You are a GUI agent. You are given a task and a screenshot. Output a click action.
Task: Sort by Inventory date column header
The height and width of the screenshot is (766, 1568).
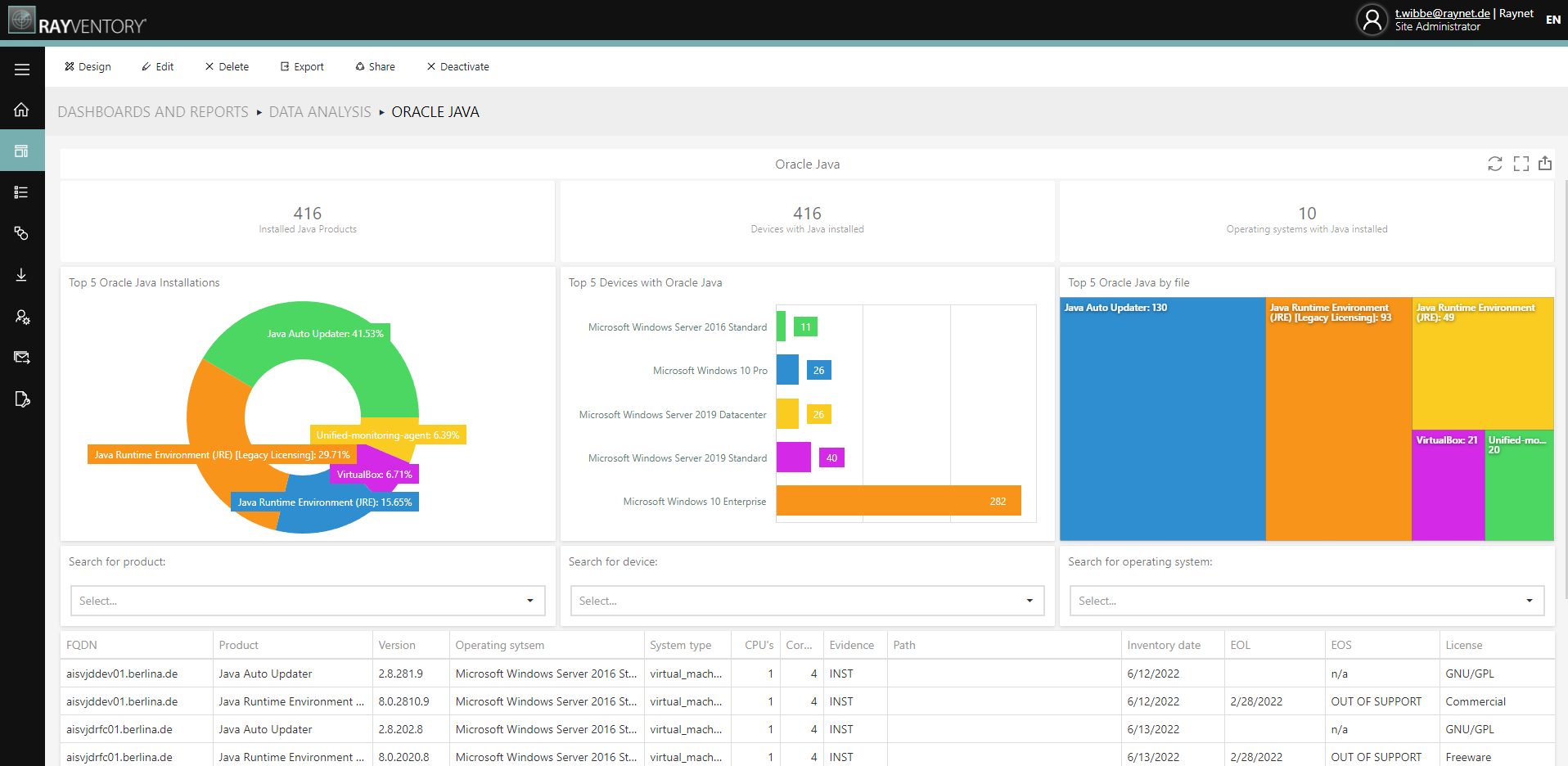1173,645
